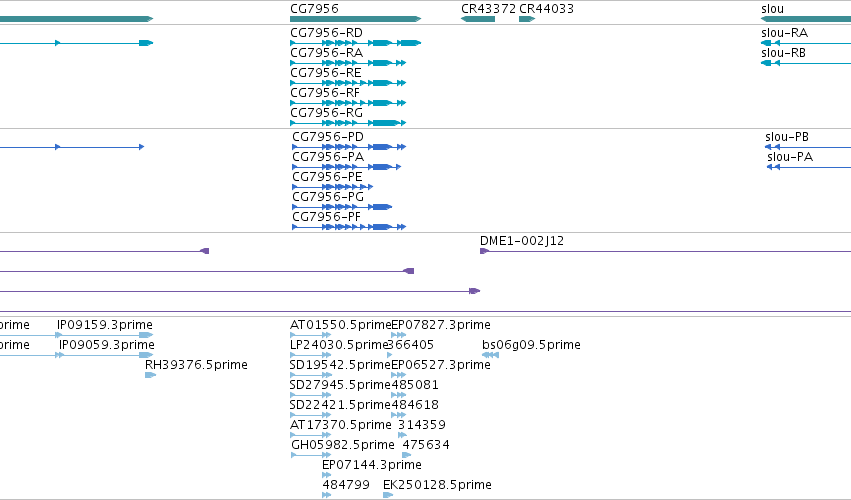Click EST label EP07144.3prime
Screen dimensions: 851x500
(x=372, y=465)
